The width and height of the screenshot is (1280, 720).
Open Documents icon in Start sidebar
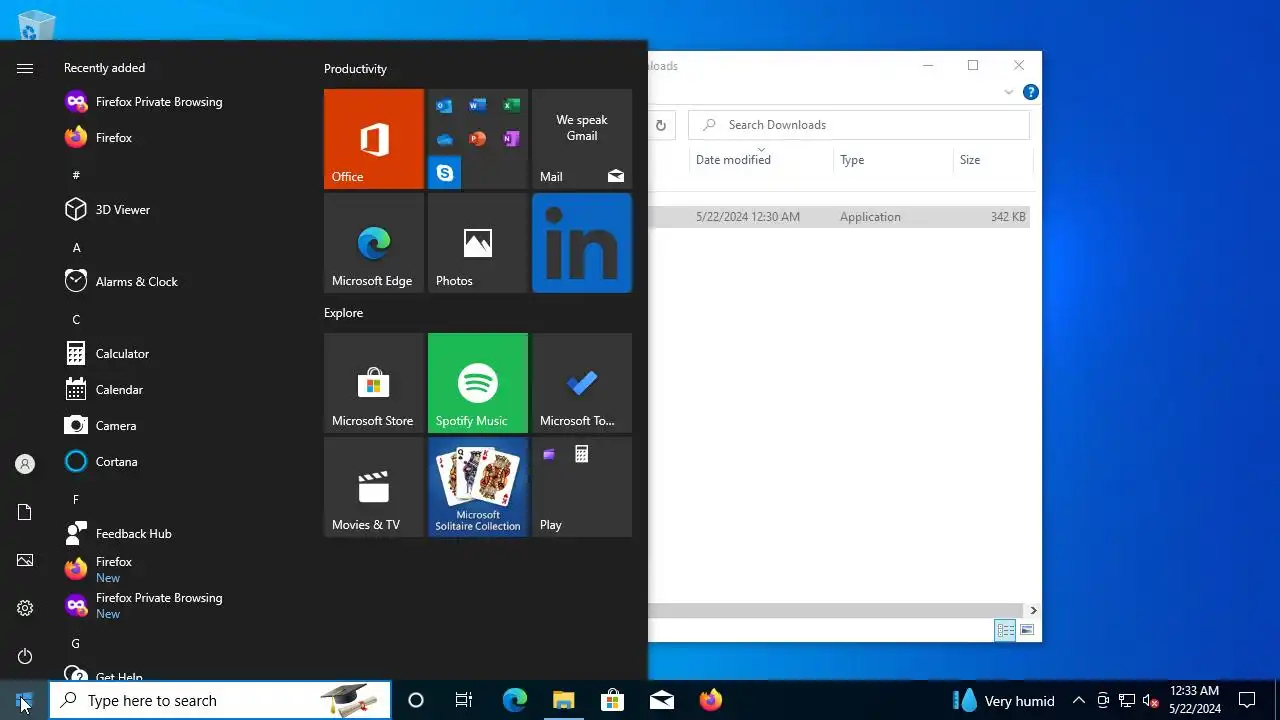coord(25,512)
